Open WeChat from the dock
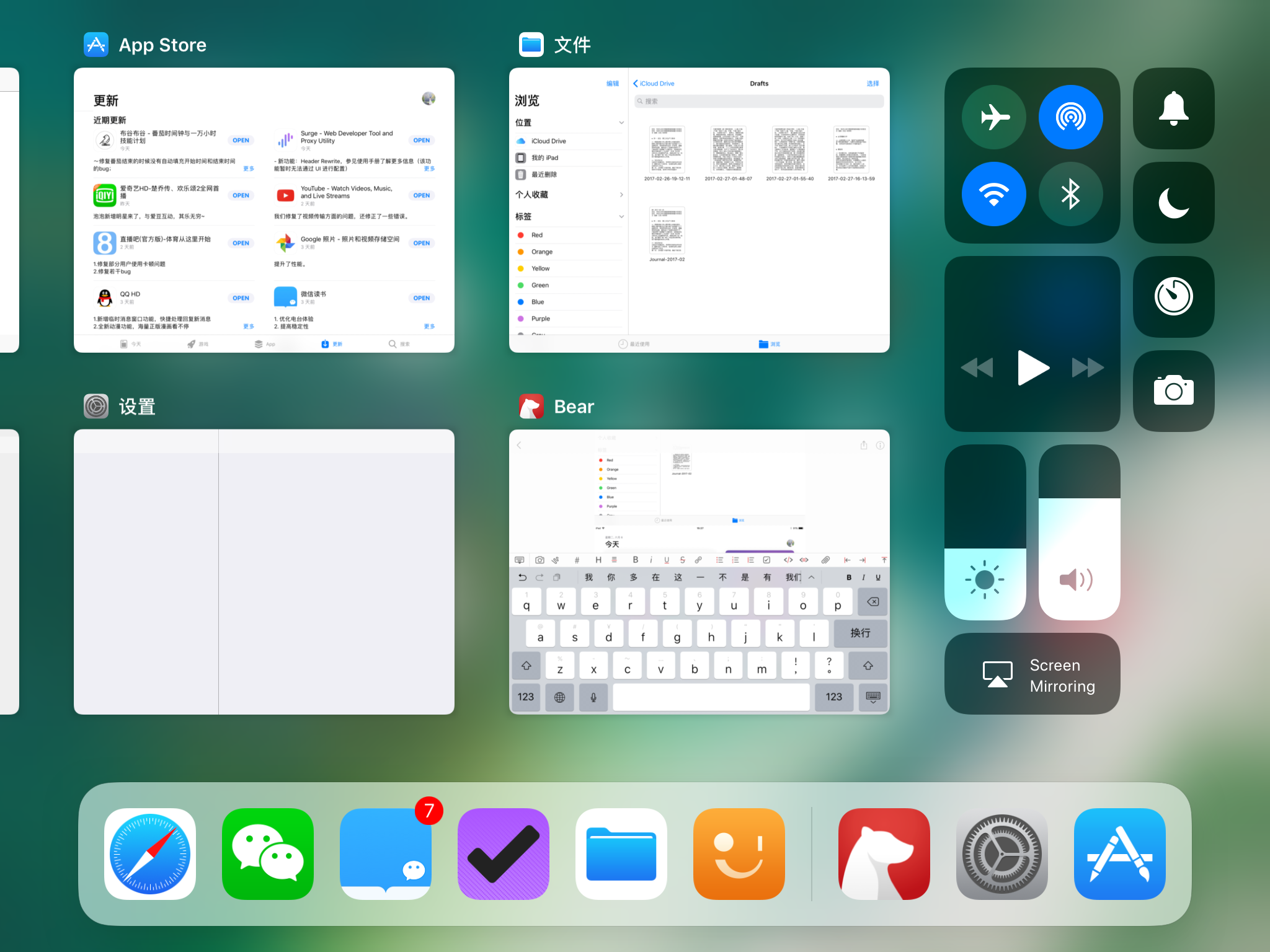The image size is (1270, 952). click(268, 854)
